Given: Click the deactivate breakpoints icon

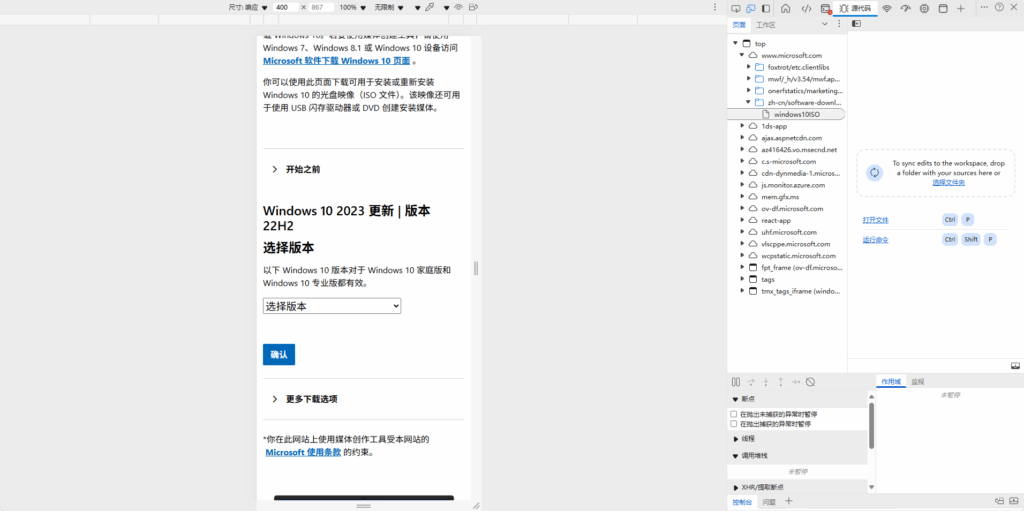Looking at the screenshot, I should [810, 382].
